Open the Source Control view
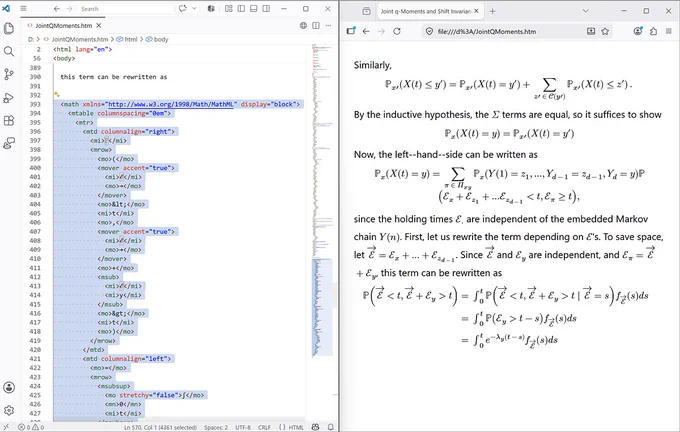 [x=9, y=75]
